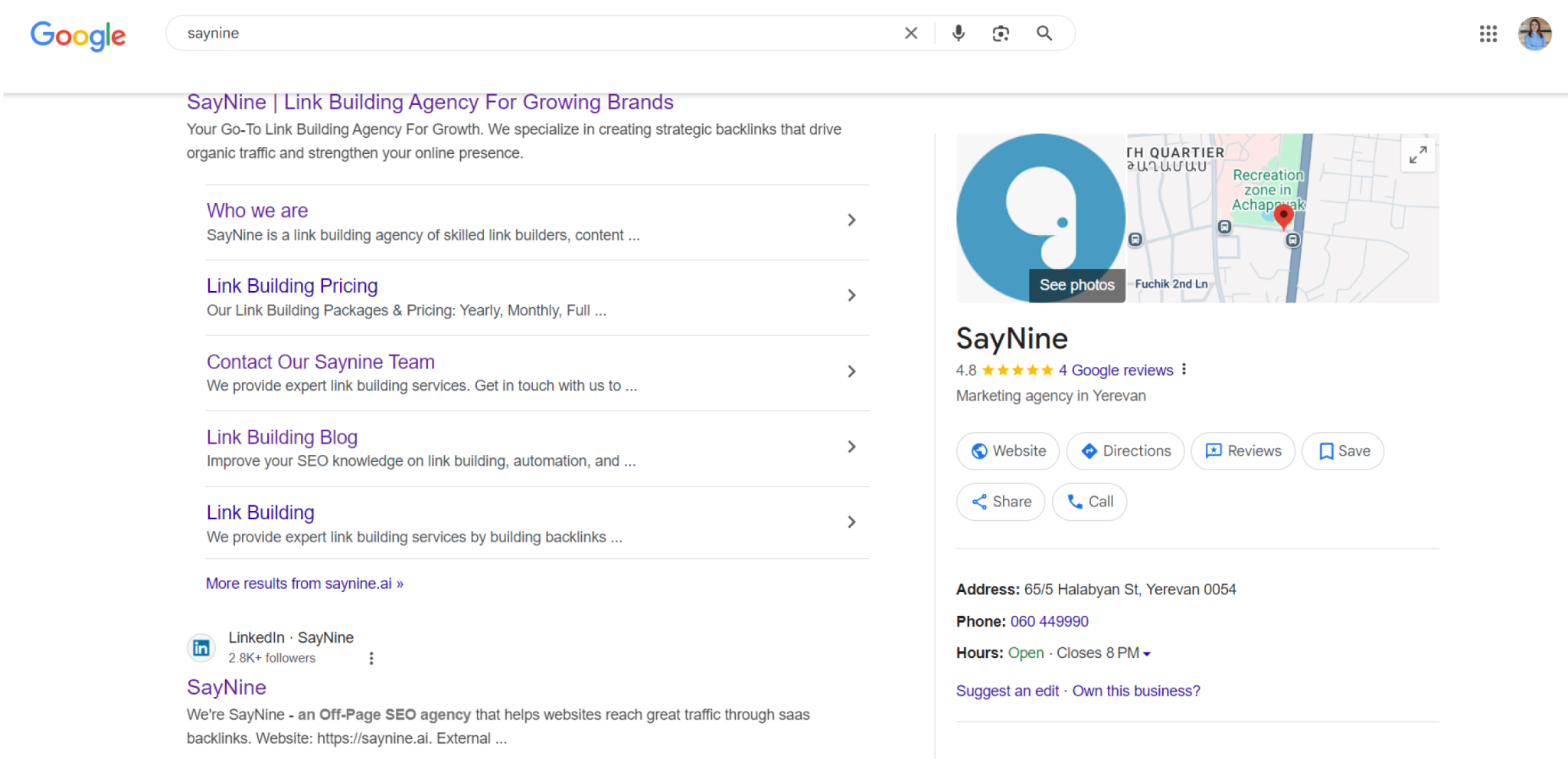Expand the map with the fullscreen arrows
This screenshot has width=1568, height=759.
(1418, 154)
